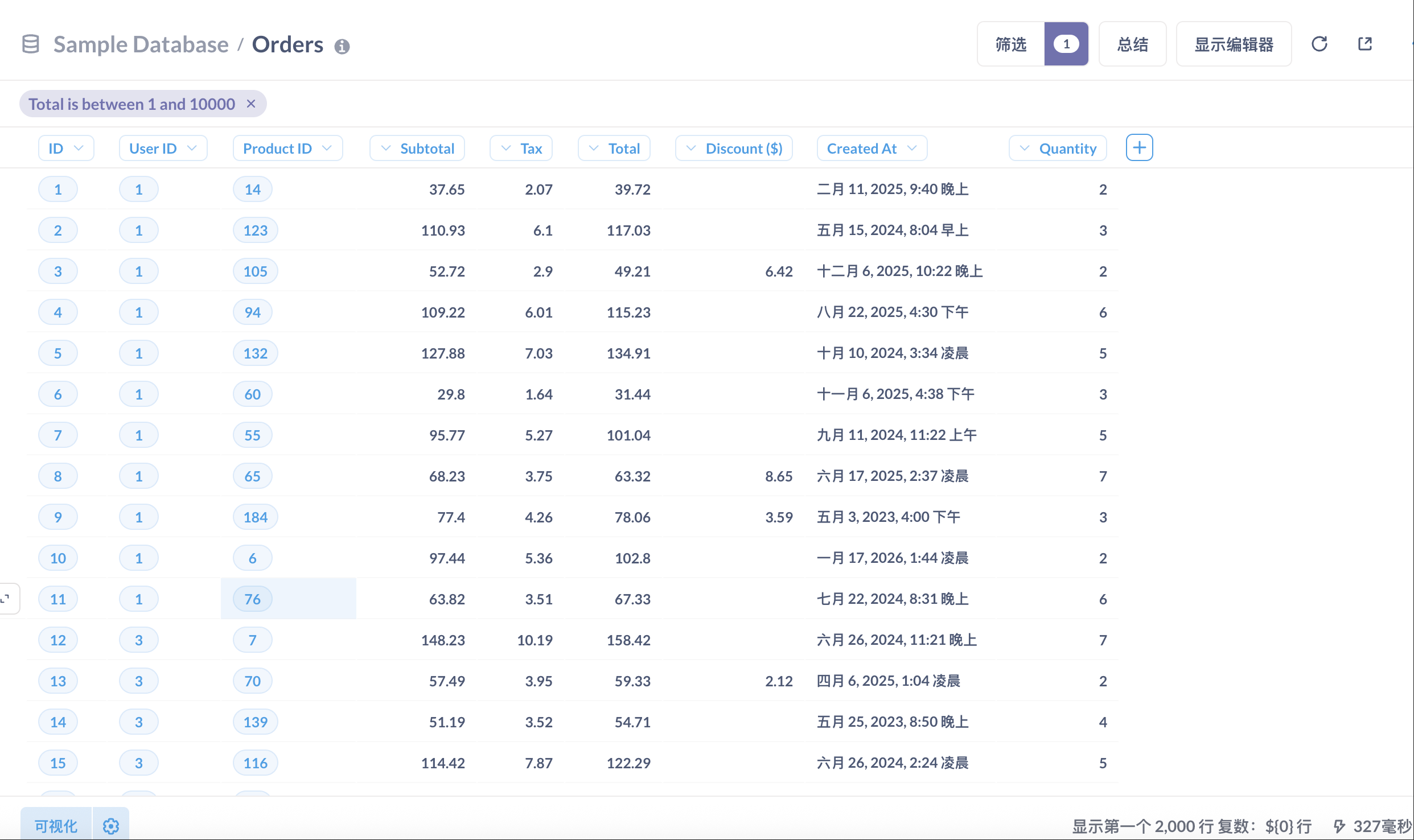The image size is (1414, 840).
Task: Navigate to Sample Database breadcrumb
Action: 141,44
